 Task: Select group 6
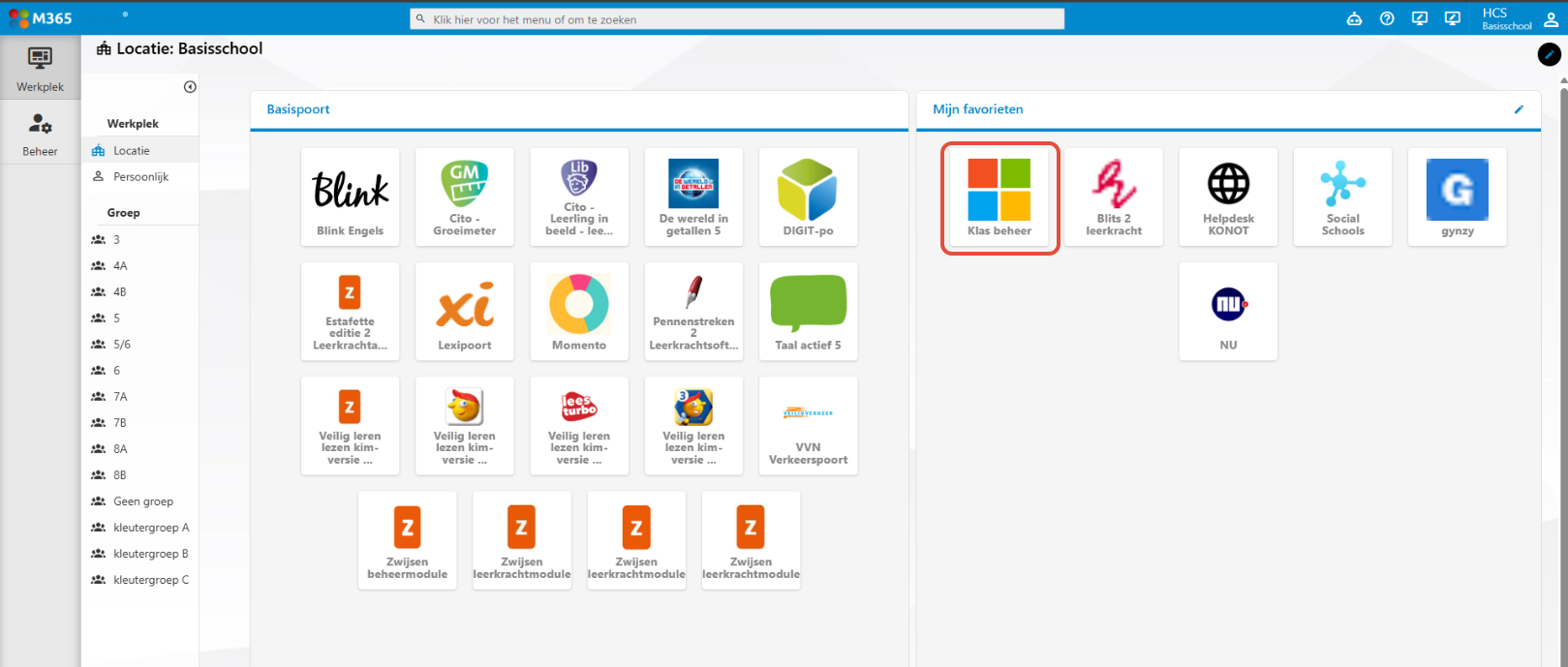click(x=139, y=370)
